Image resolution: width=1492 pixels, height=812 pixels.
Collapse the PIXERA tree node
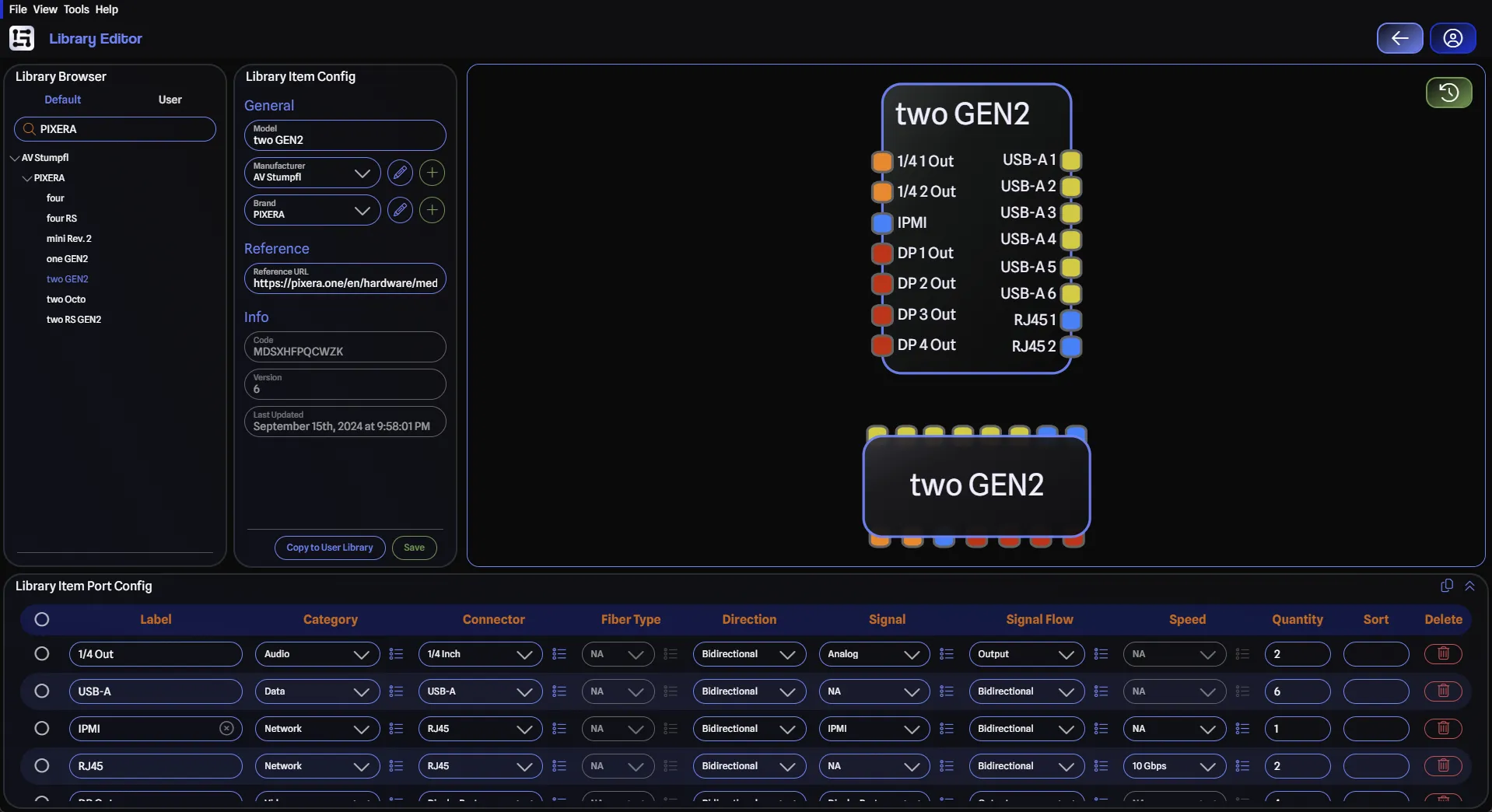[x=27, y=178]
